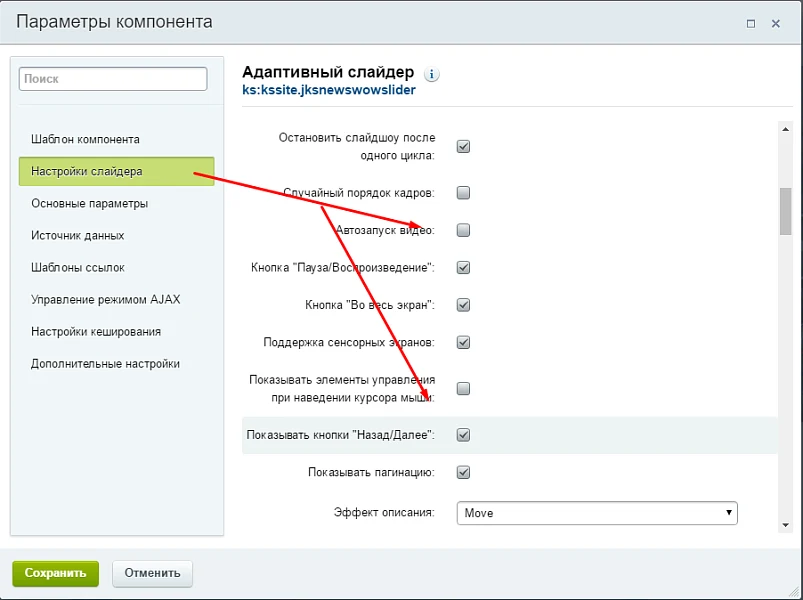Click the Поиск search field
Viewport: 803px width, 600px height.
click(x=113, y=79)
